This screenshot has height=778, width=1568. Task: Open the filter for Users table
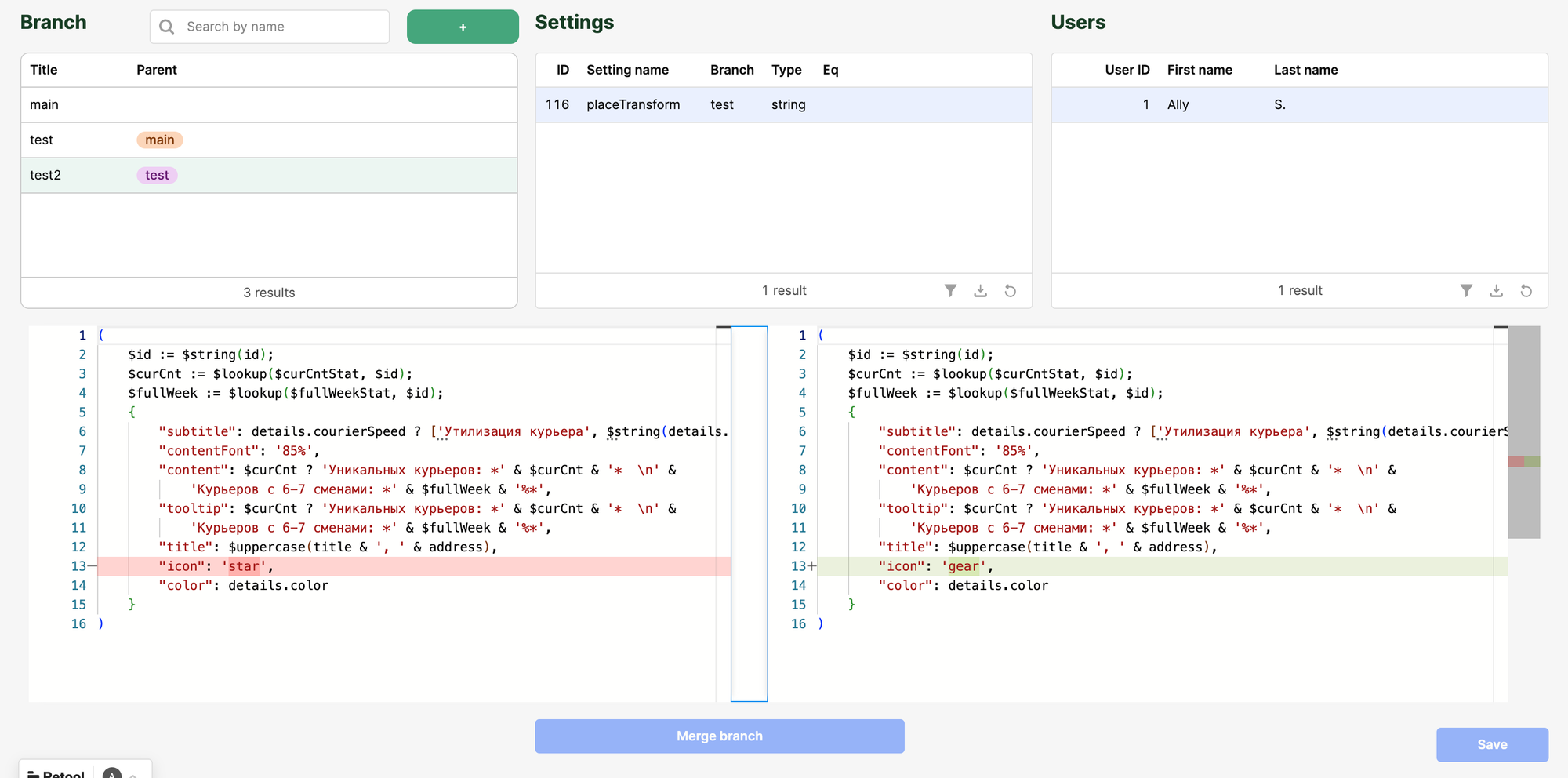pyautogui.click(x=1466, y=291)
